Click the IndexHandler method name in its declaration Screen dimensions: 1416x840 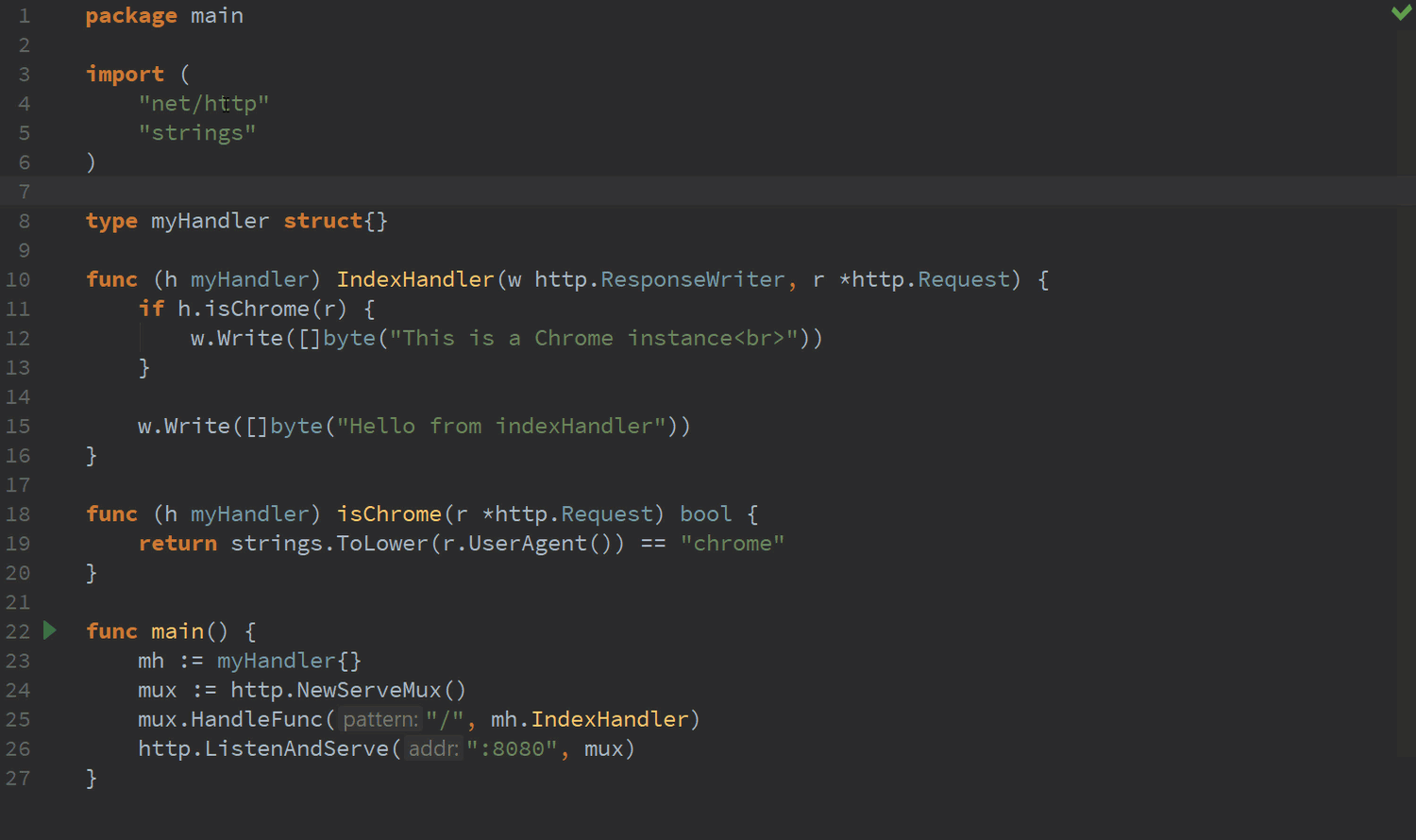tap(415, 279)
